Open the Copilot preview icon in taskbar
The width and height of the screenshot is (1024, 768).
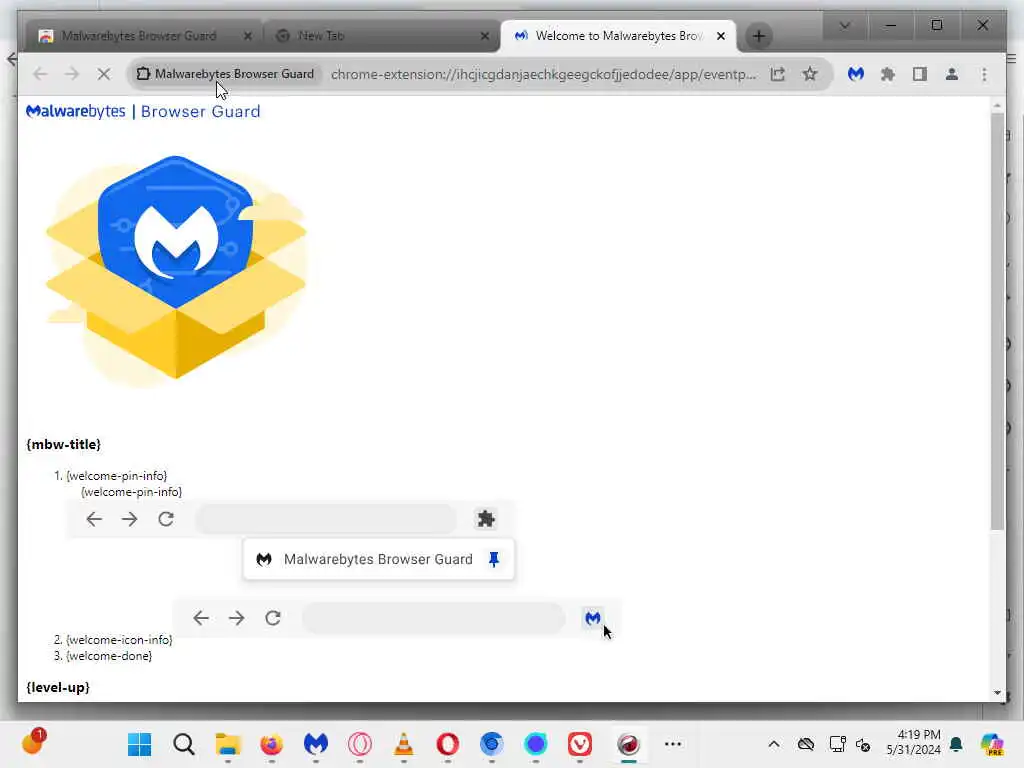coord(992,744)
